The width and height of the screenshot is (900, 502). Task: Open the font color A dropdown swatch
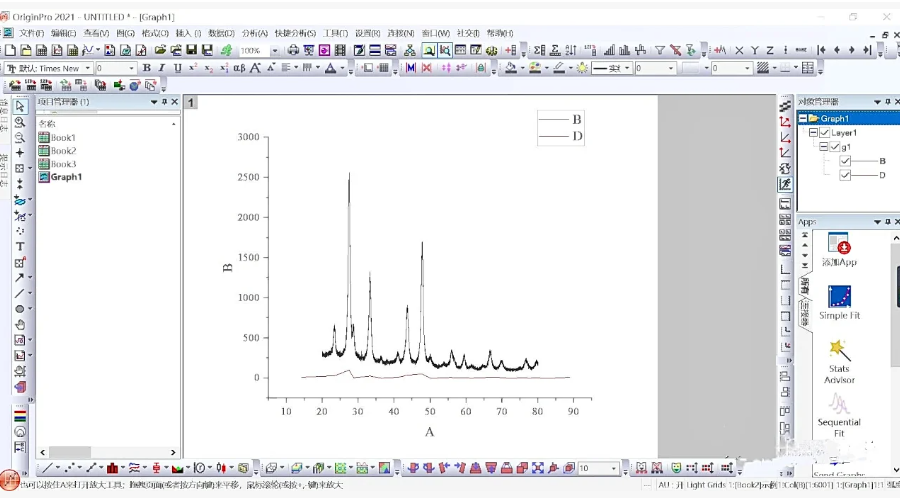[x=343, y=68]
